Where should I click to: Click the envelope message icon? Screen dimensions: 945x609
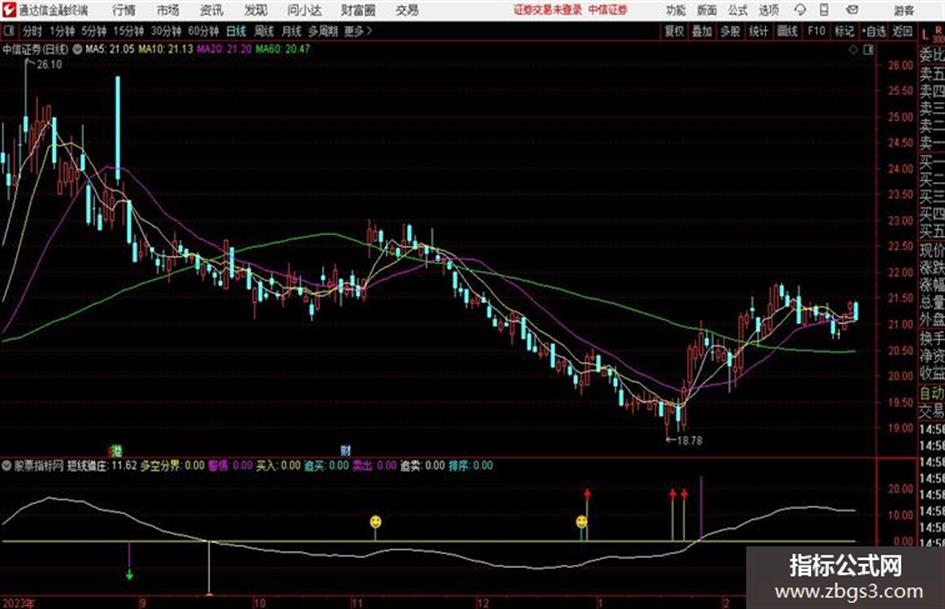852,10
